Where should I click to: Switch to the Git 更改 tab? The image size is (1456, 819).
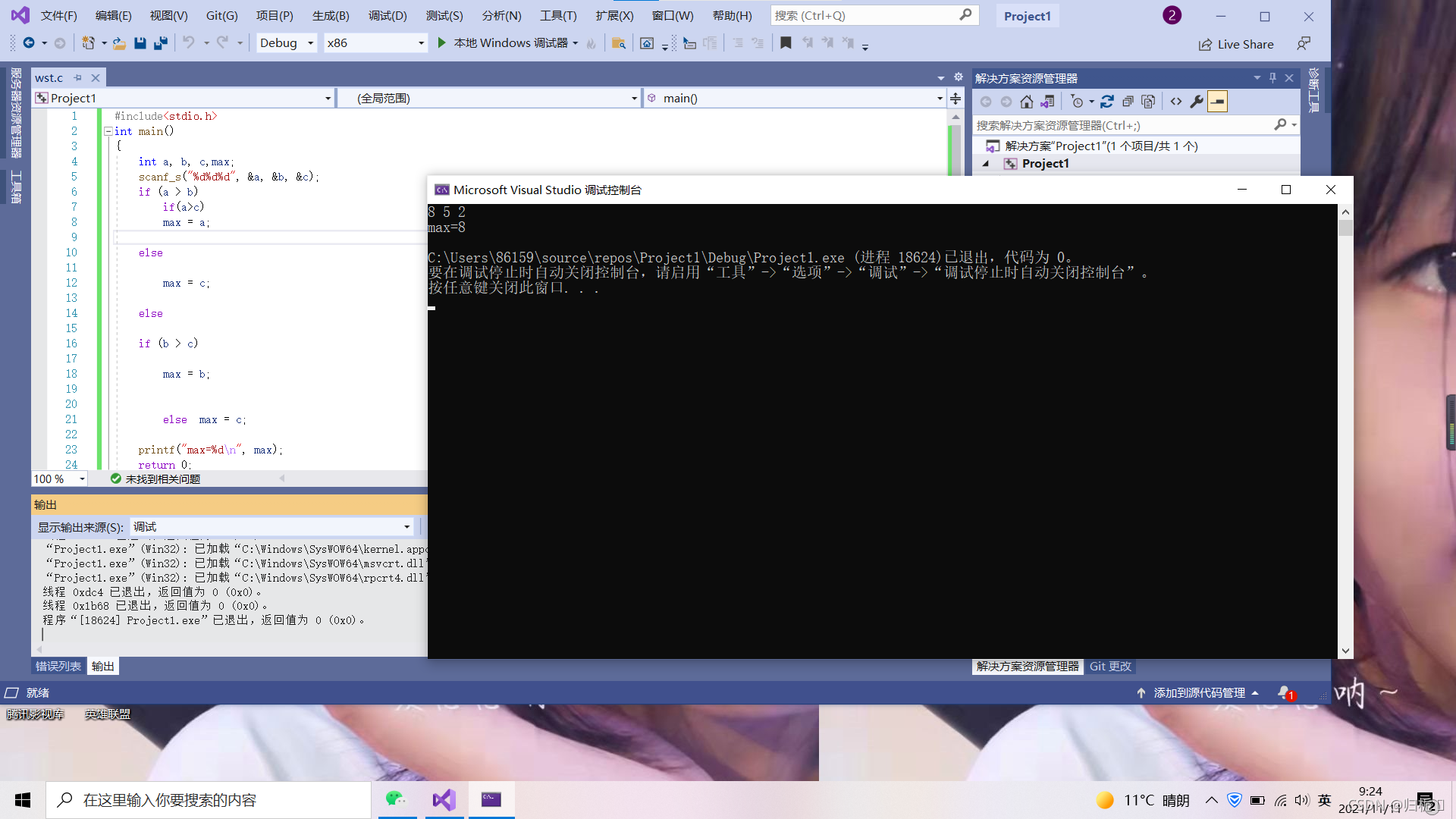1110,667
